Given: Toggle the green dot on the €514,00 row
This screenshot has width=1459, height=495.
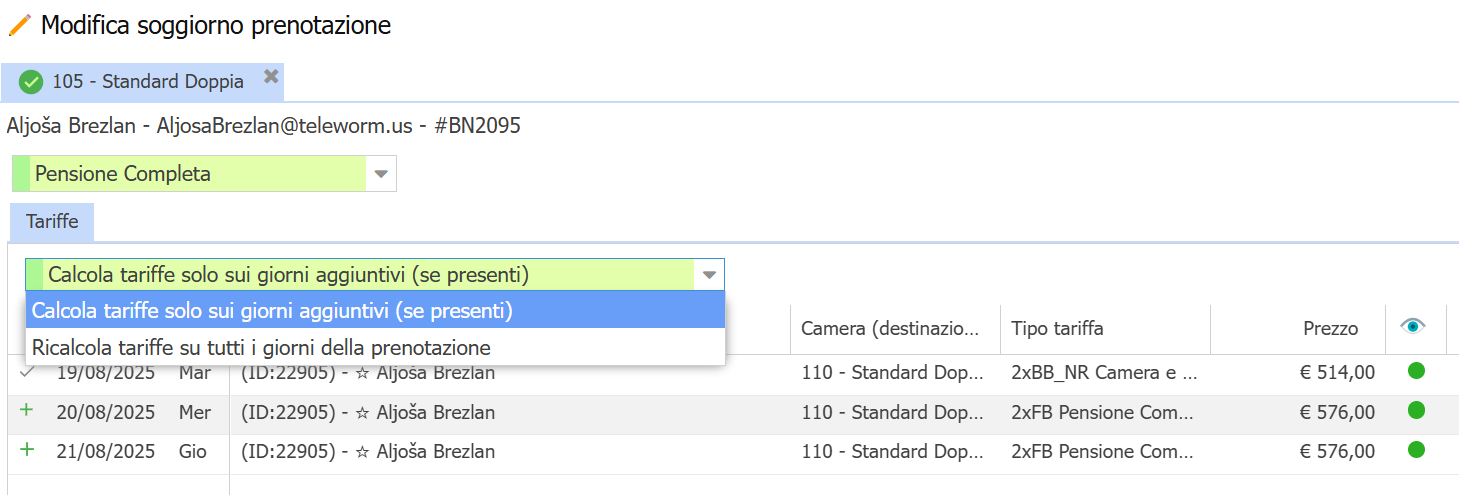Looking at the screenshot, I should click(x=1415, y=372).
